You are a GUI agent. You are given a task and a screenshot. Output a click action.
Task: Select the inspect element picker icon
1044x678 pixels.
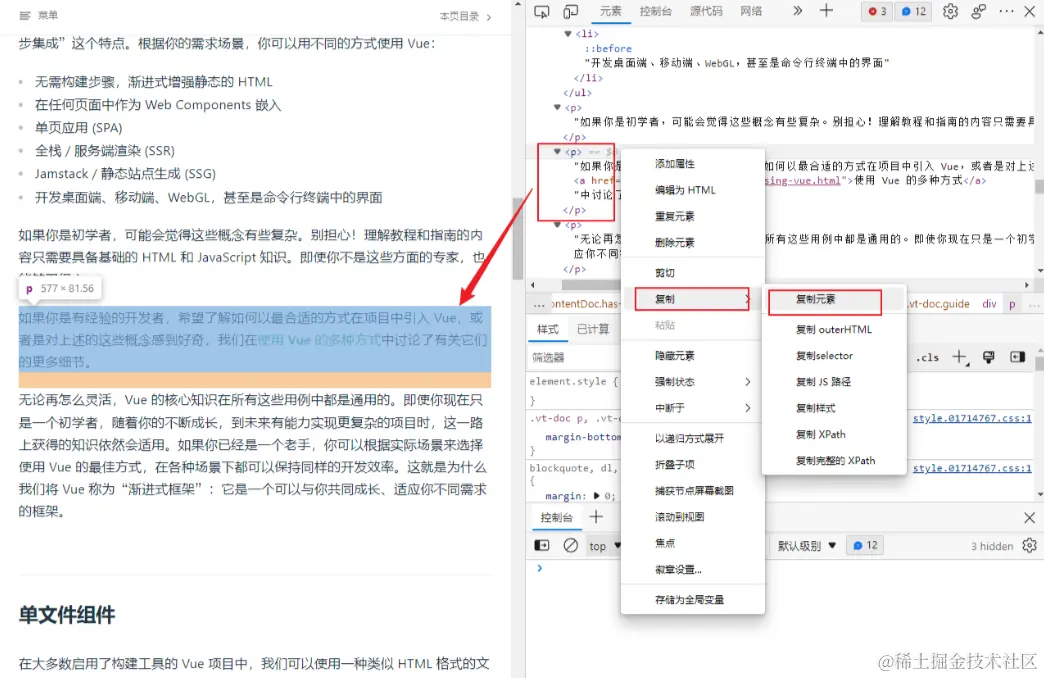[542, 11]
